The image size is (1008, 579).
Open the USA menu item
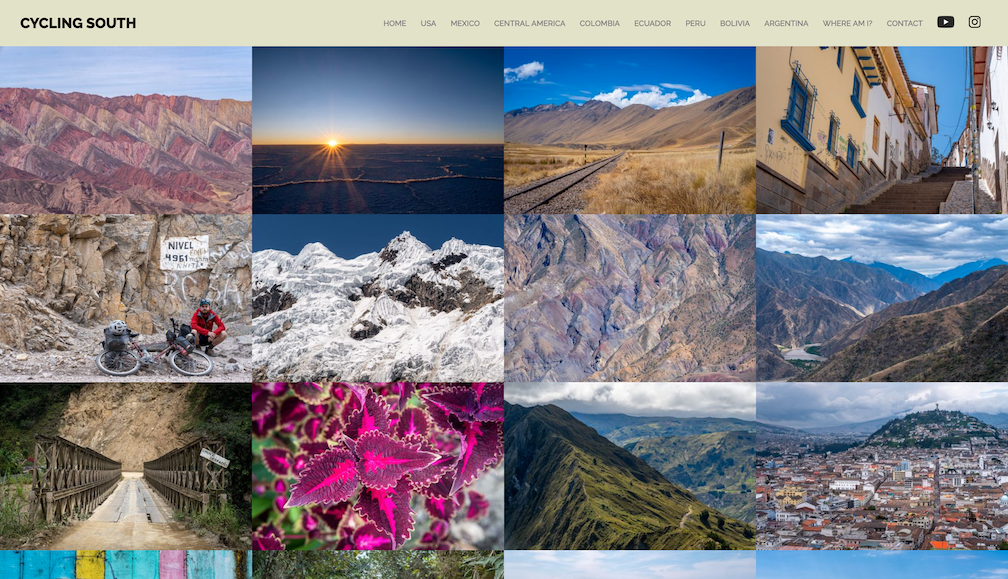click(428, 23)
